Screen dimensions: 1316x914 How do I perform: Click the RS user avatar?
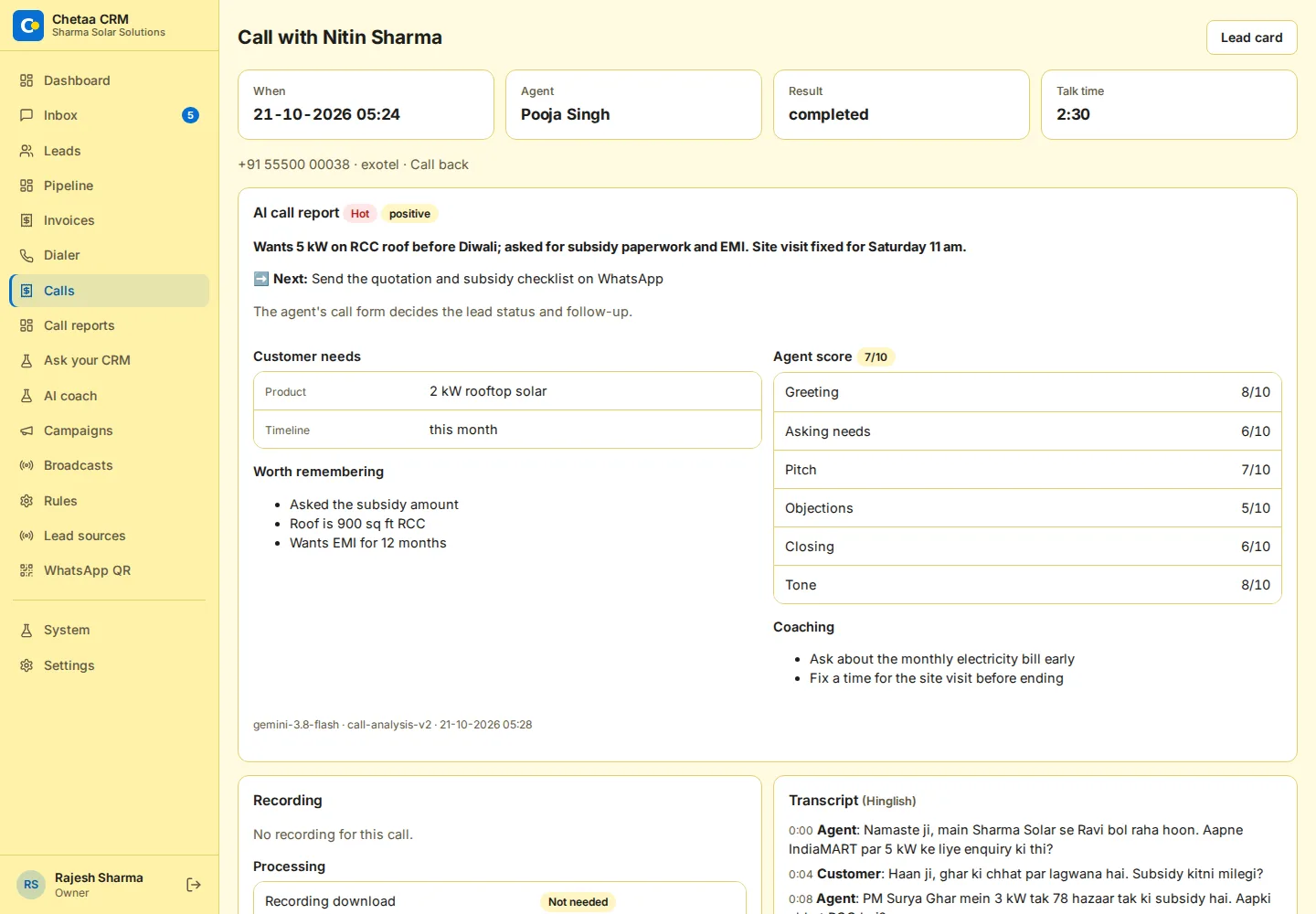(31, 885)
